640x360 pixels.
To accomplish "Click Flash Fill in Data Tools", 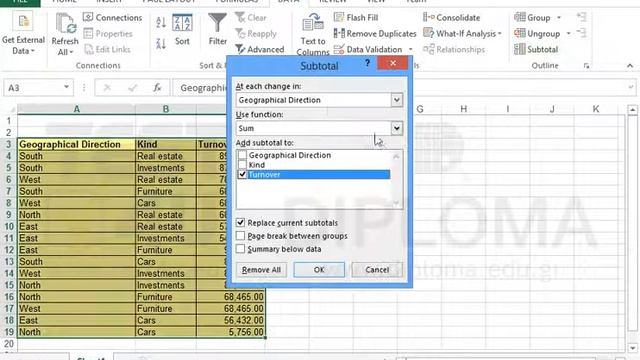I will (356, 18).
